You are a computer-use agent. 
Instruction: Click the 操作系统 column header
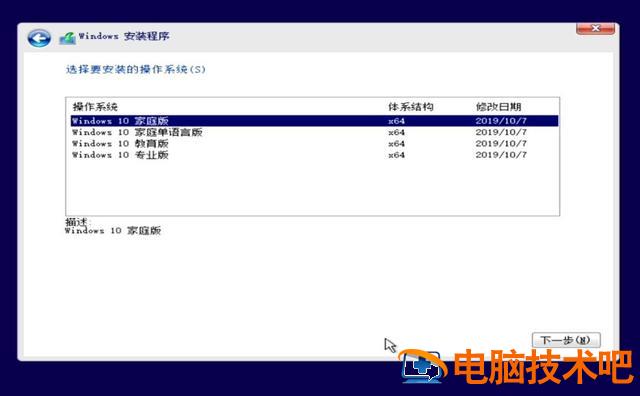pos(95,107)
